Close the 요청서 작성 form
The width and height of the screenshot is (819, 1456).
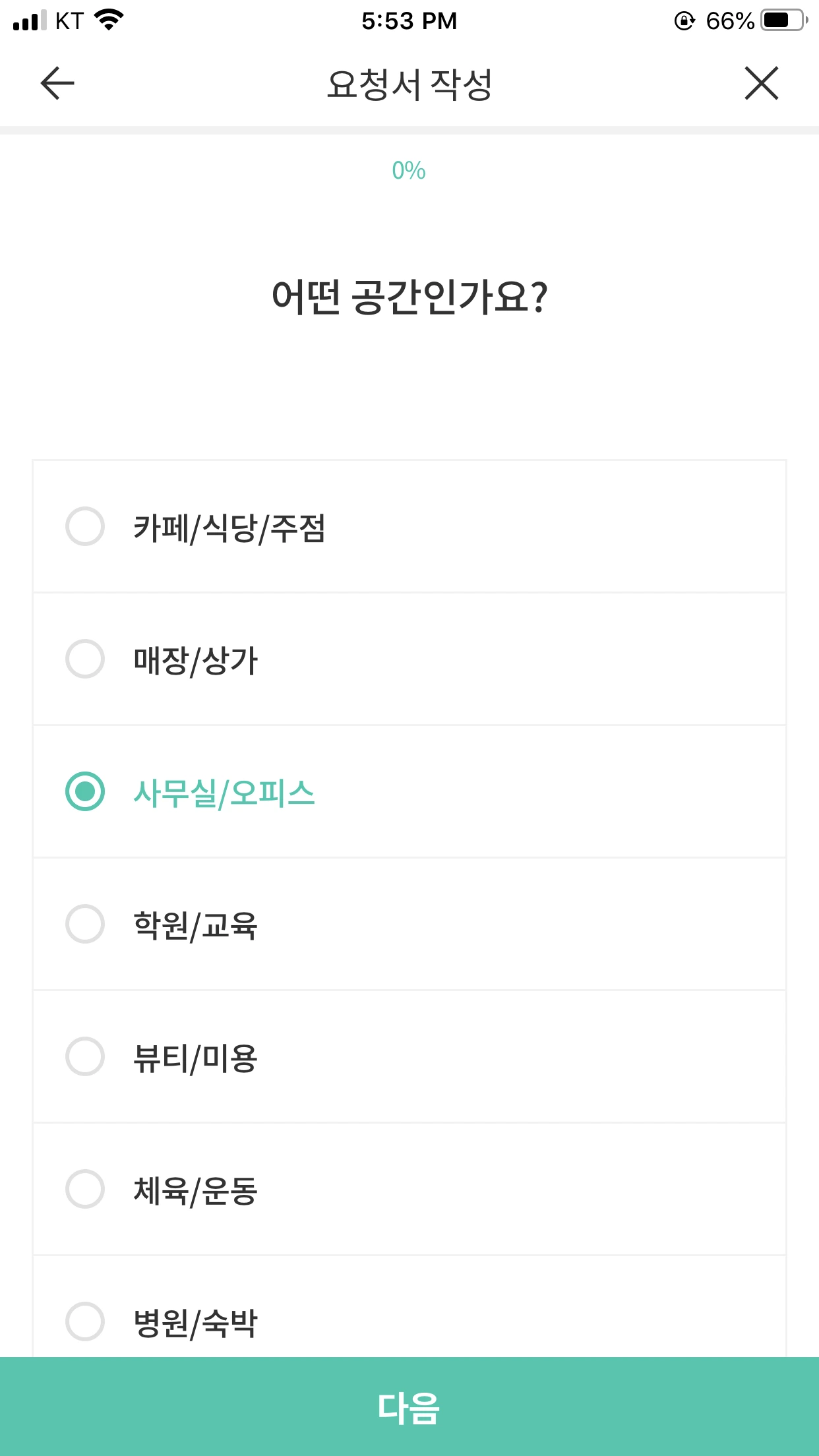761,84
